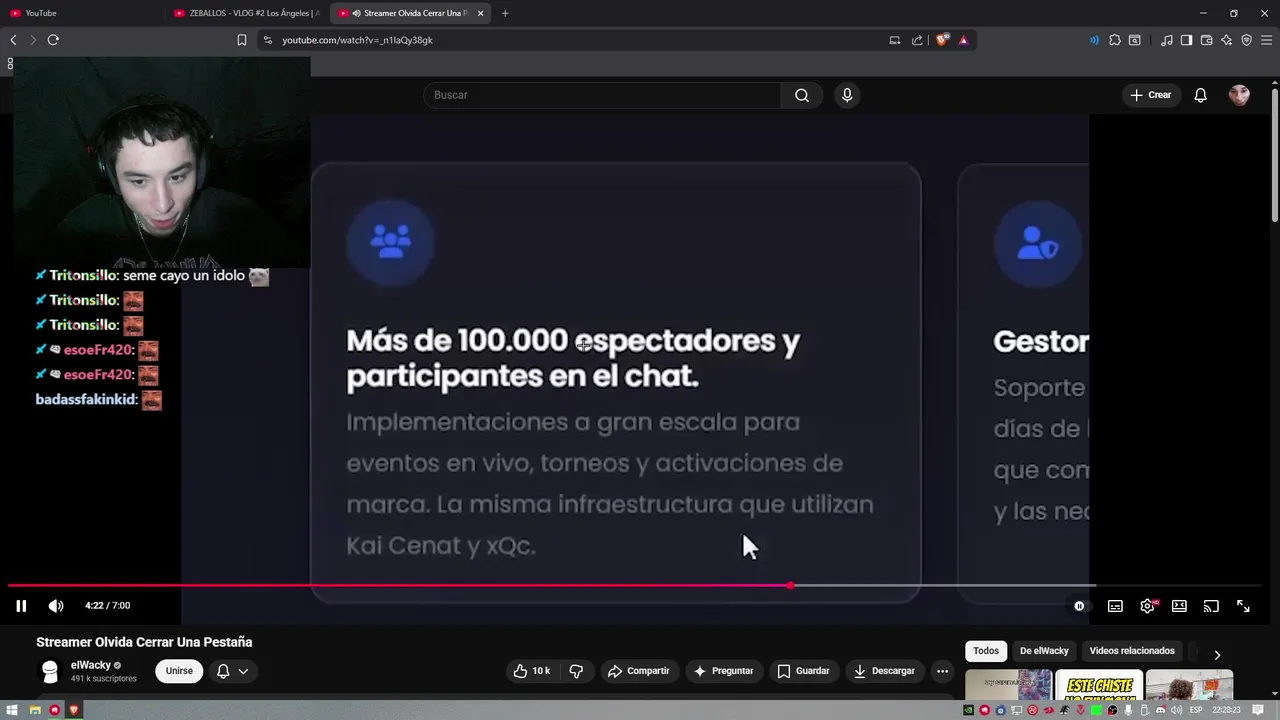Focus the Buscar search field
Viewport: 1280px width, 720px height.
602,95
